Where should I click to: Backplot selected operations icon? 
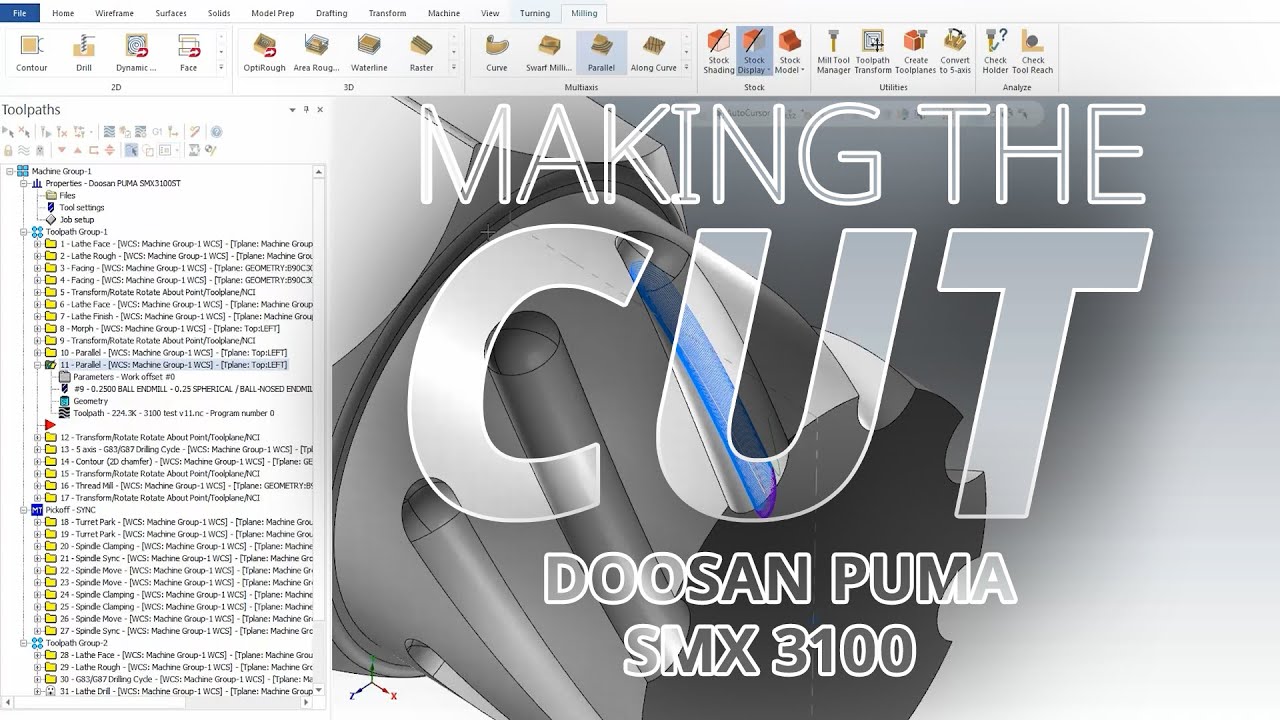pos(109,131)
